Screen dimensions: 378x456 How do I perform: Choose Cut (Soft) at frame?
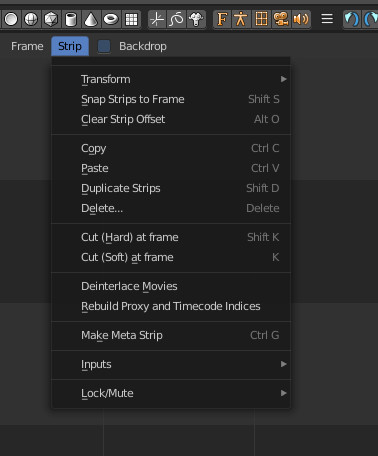pyautogui.click(x=171, y=257)
